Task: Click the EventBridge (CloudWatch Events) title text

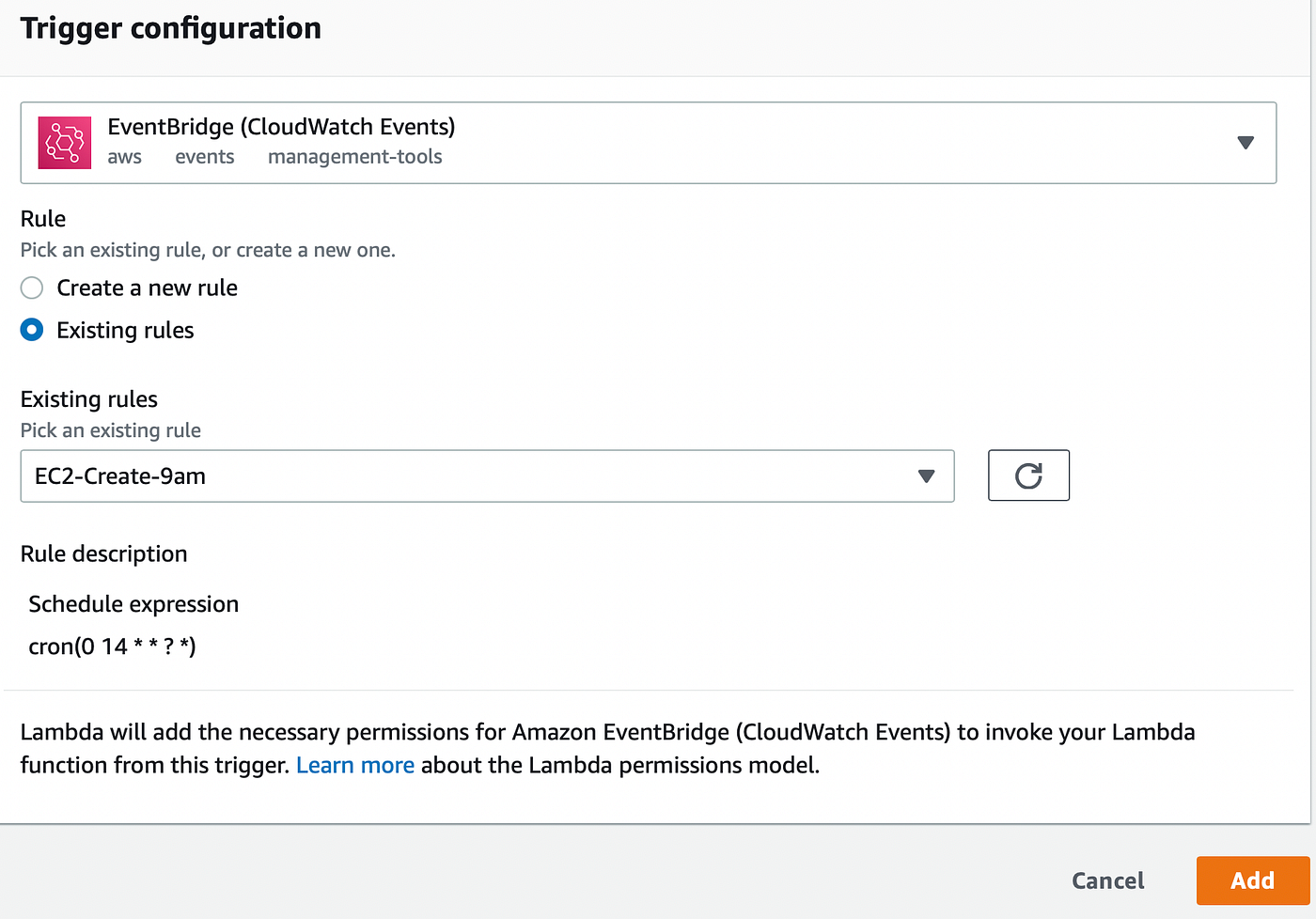Action: (281, 126)
